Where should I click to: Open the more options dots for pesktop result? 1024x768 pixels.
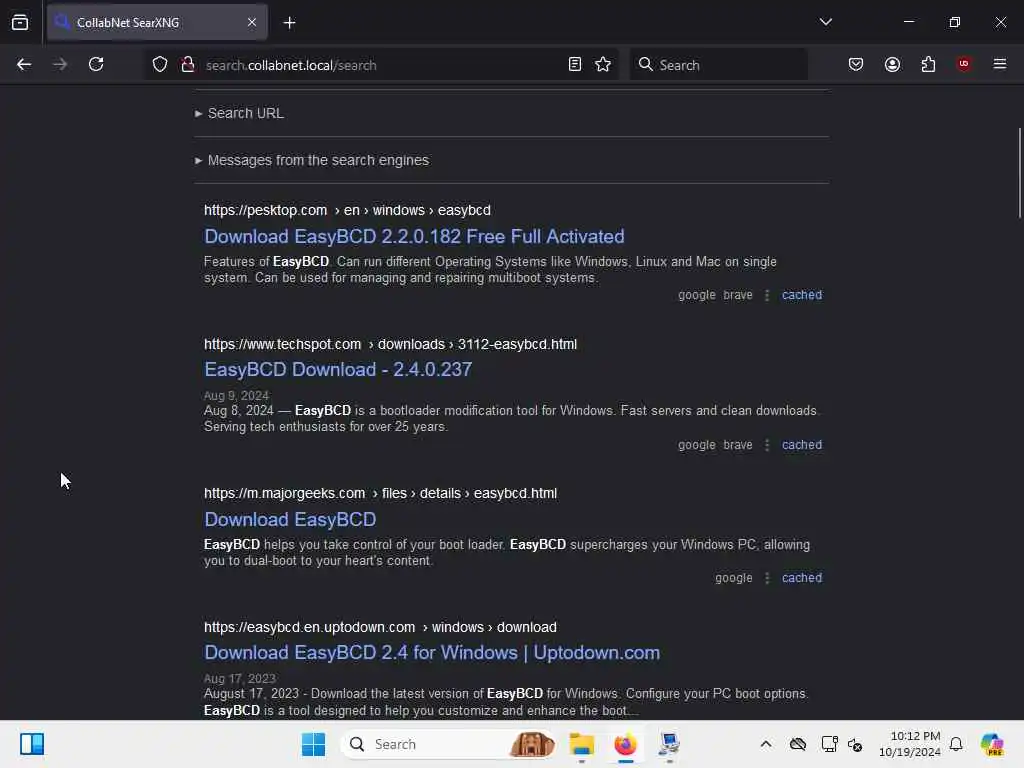click(767, 295)
